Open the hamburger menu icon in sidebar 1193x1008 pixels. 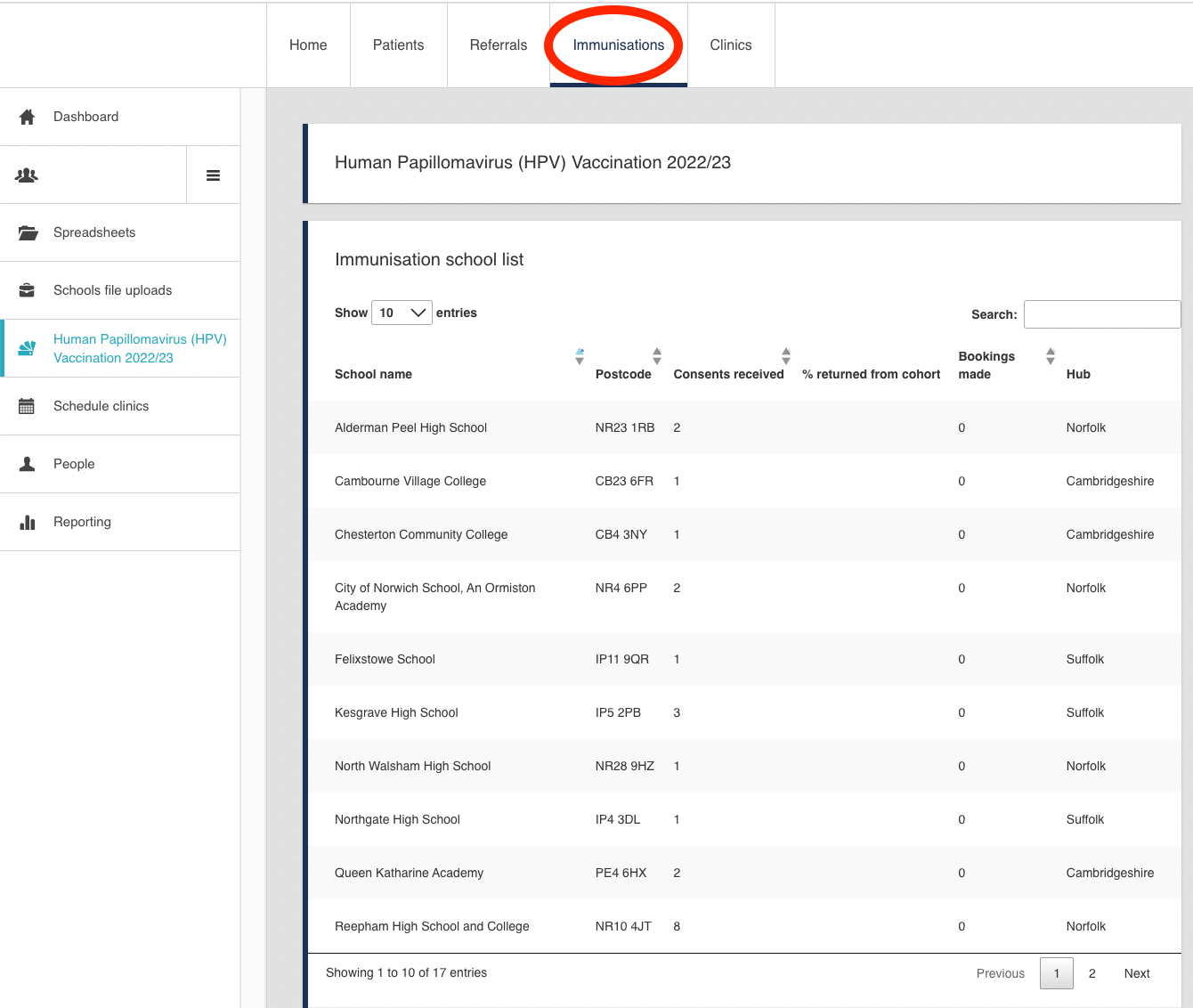213,175
